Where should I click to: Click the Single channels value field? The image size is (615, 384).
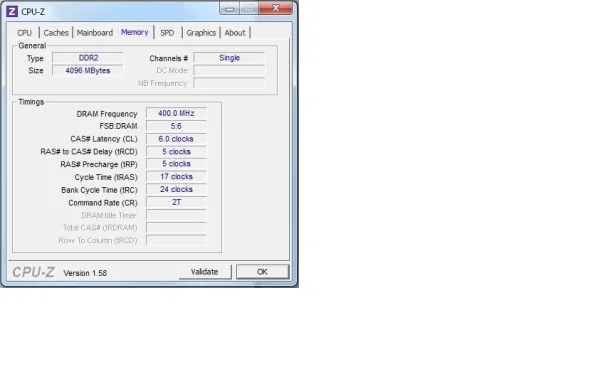pyautogui.click(x=229, y=58)
